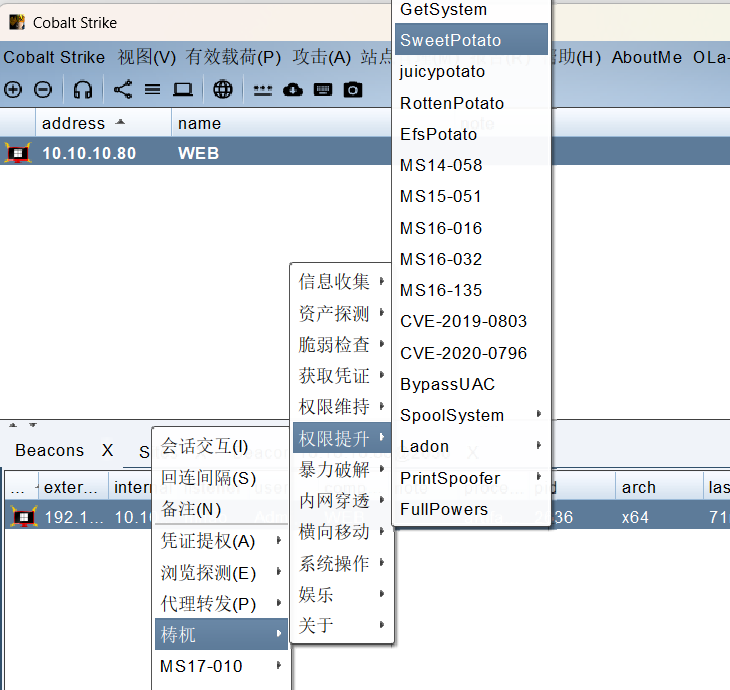
Task: Open 代理转发(P) submenu
Action: 222,603
